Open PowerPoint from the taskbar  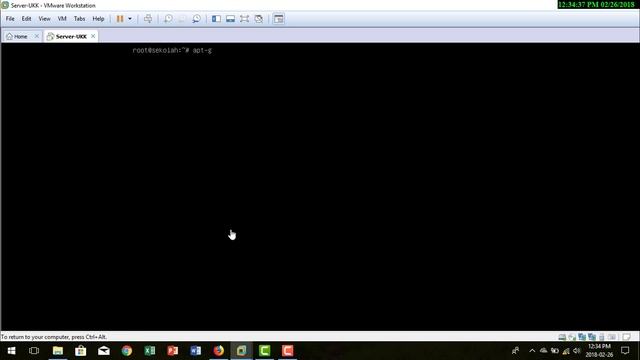click(x=173, y=351)
